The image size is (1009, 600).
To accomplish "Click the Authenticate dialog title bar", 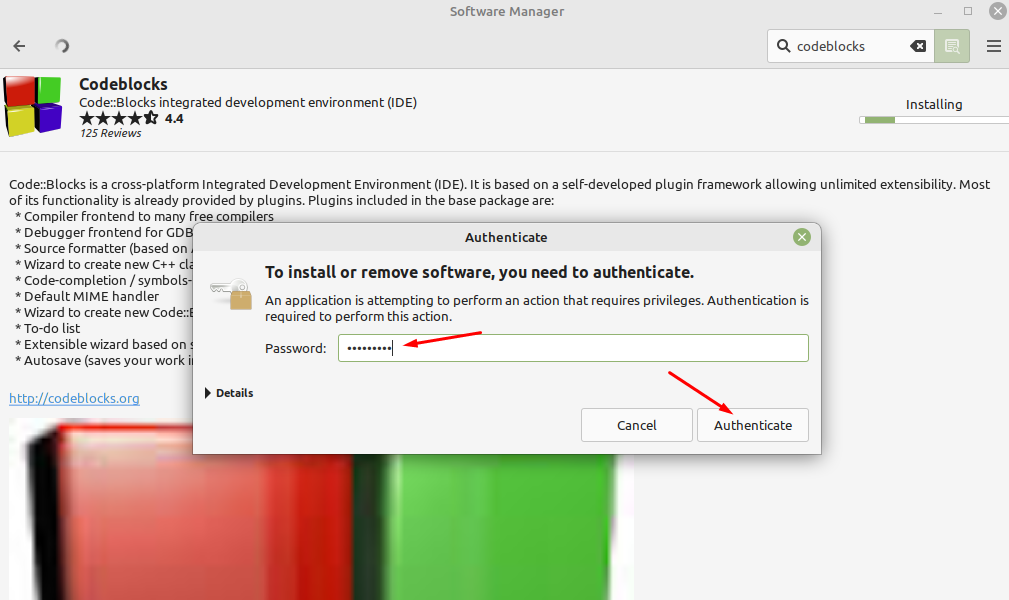I will (506, 237).
